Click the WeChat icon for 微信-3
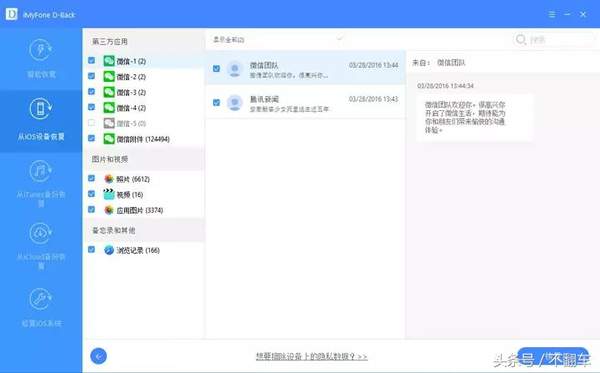The image size is (600, 373). 109,92
